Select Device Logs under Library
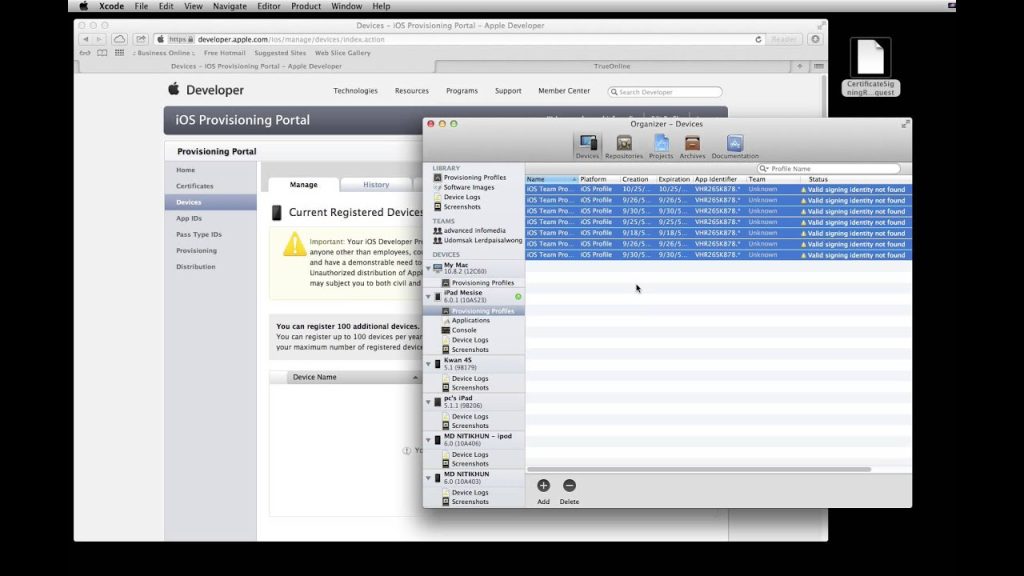 (x=462, y=197)
